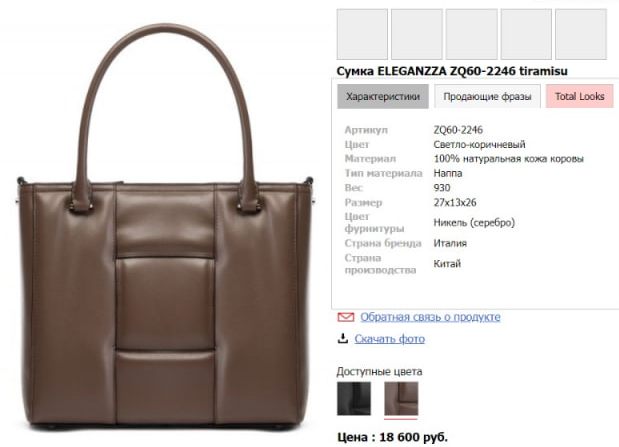Select the brown tiramisu color swatch
This screenshot has width=619, height=447.
click(x=401, y=398)
